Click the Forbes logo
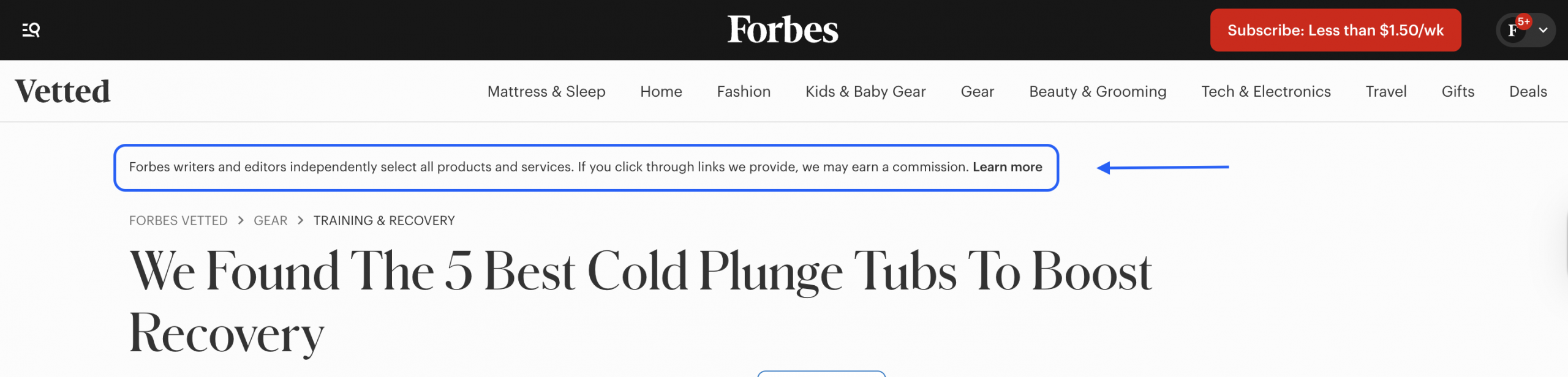Screen dimensions: 1568x377 783,30
